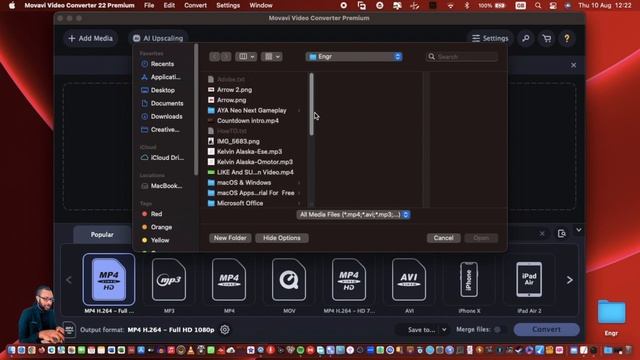Viewport: 640px width, 360px height.
Task: Open the Engr folder path dropdown
Action: (354, 56)
